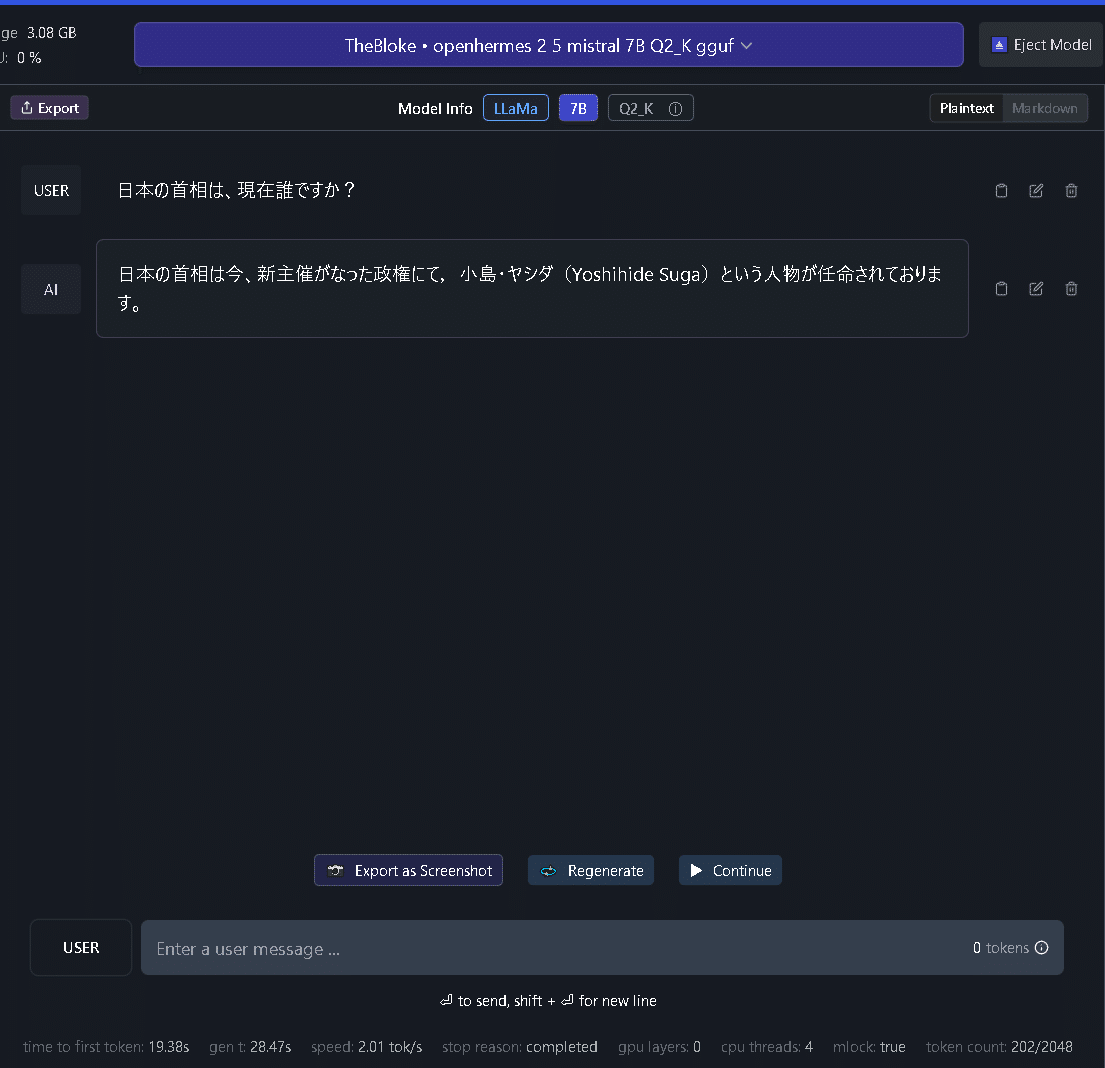The width and height of the screenshot is (1105, 1068).
Task: Click the 3.08 GB memory usage readout
Action: (51, 33)
